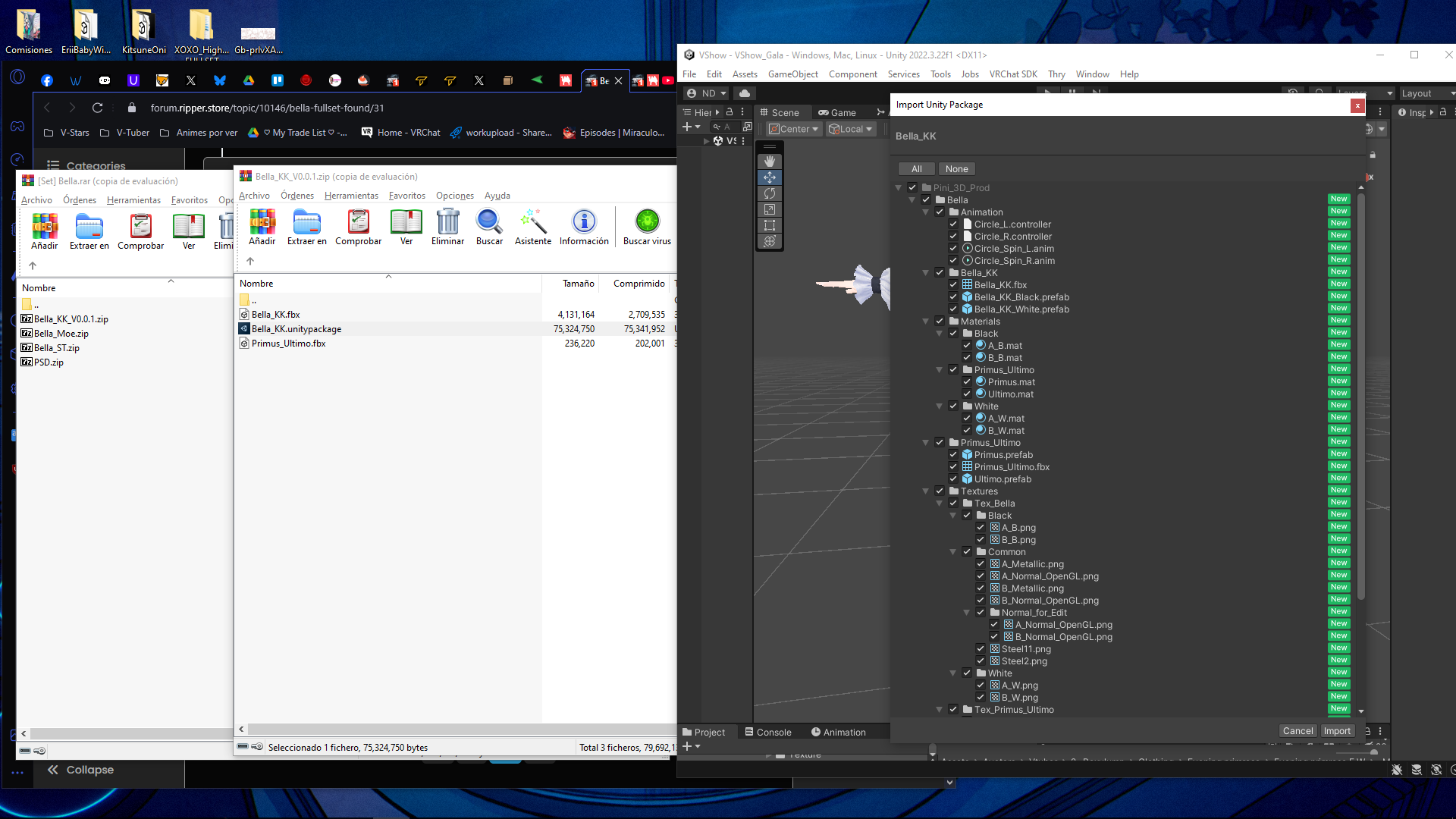Select the Unity Move tool
This screenshot has height=819, width=1456.
click(770, 177)
